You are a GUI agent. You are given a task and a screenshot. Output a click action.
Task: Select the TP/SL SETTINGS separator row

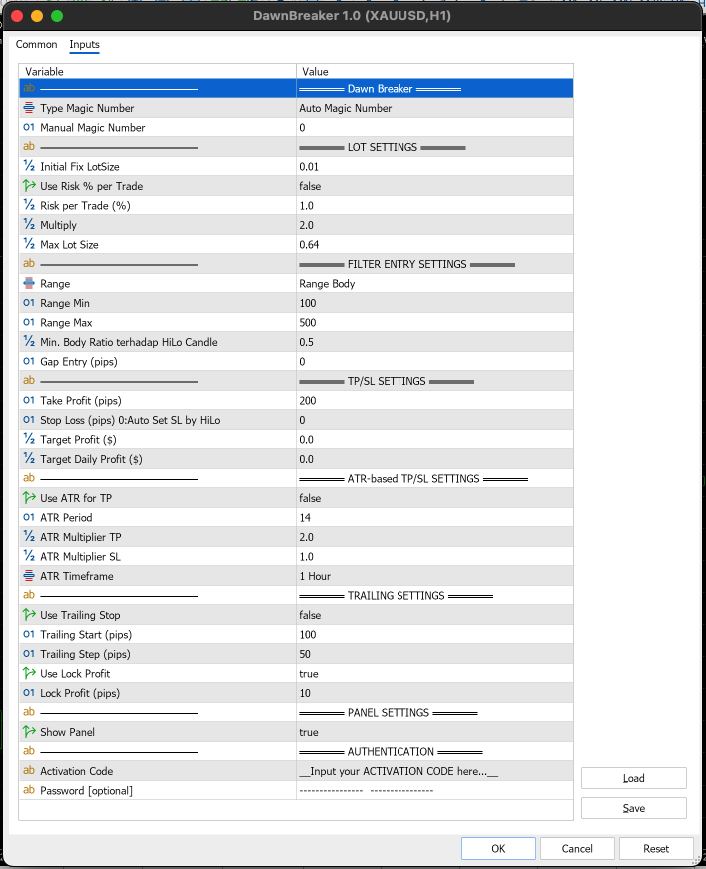(x=296, y=381)
